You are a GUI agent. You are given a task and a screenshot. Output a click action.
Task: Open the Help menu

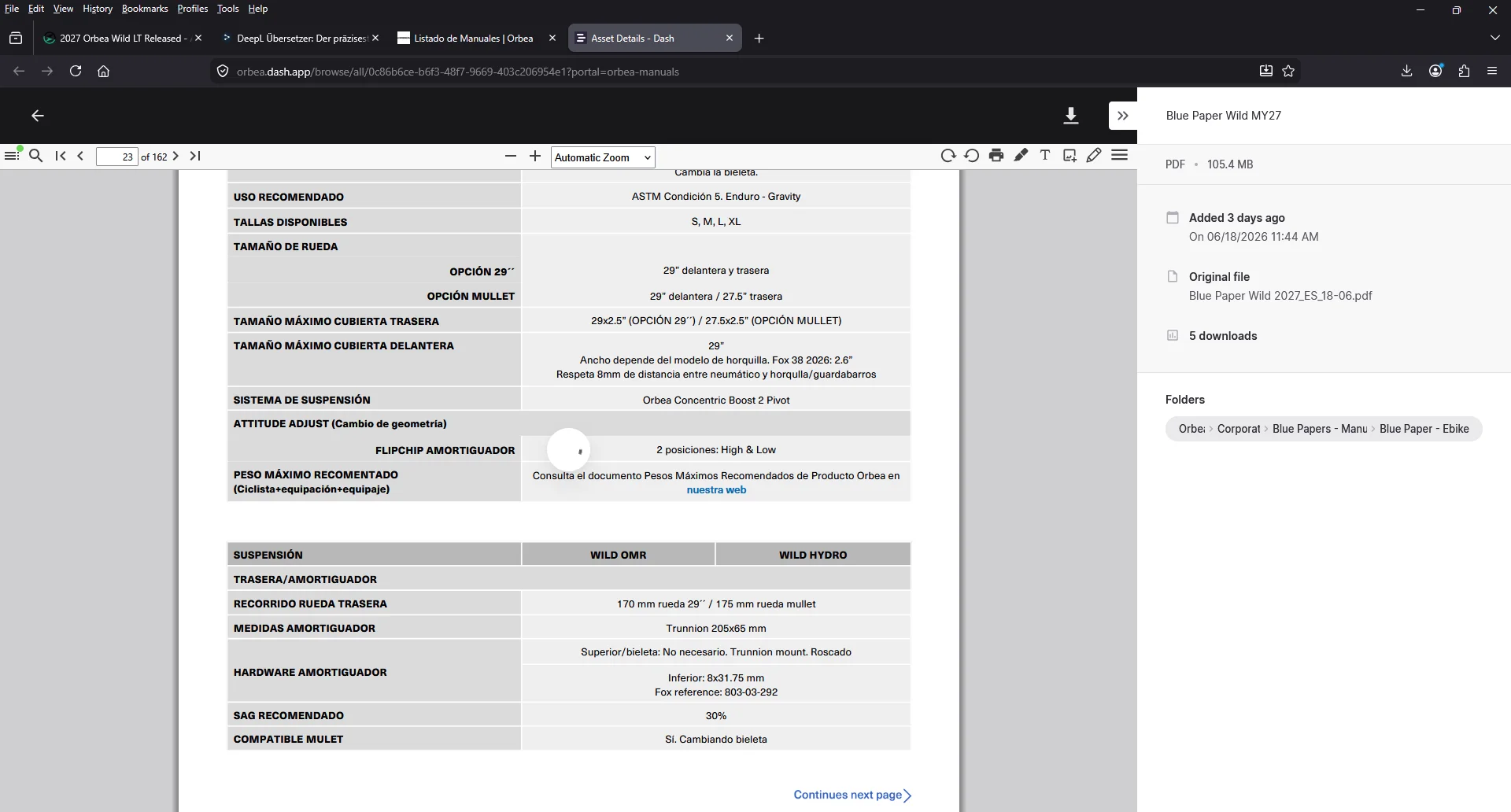point(258,9)
